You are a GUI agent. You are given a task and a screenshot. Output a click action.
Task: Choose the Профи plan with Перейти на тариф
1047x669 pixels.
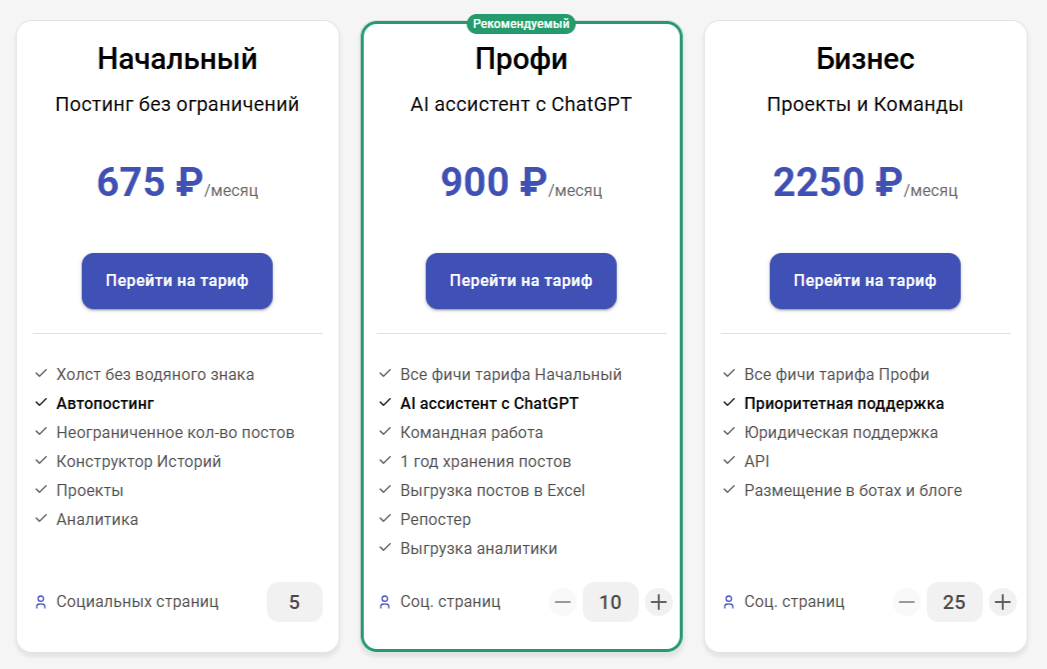coord(521,281)
